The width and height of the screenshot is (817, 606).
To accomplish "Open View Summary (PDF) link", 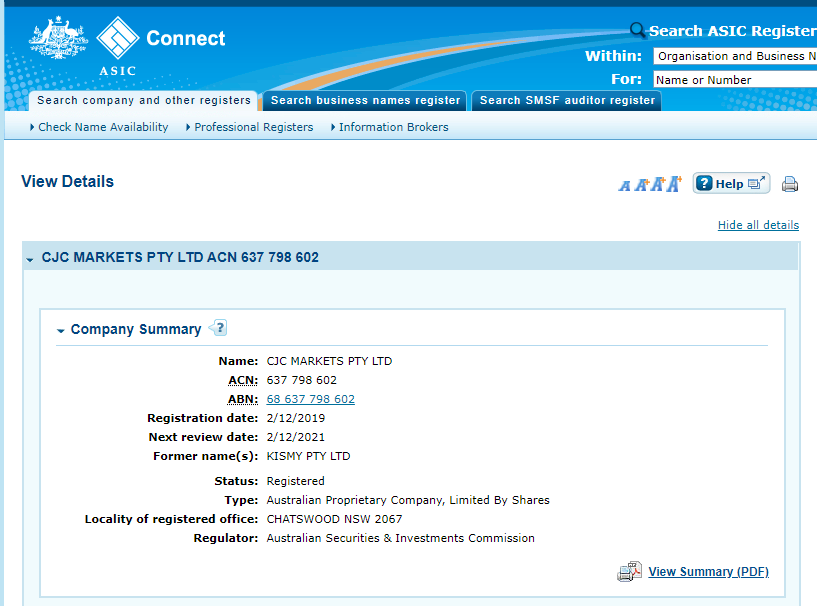I will pos(708,572).
